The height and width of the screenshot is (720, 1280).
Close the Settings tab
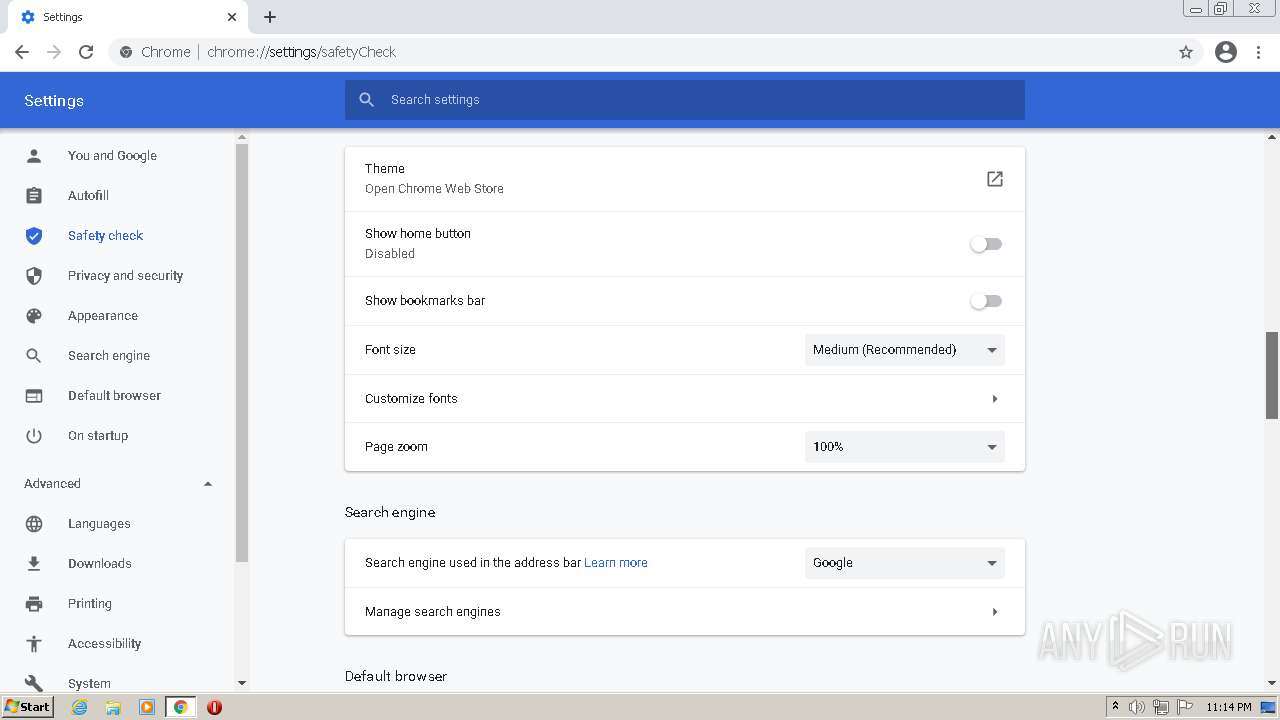pos(232,17)
